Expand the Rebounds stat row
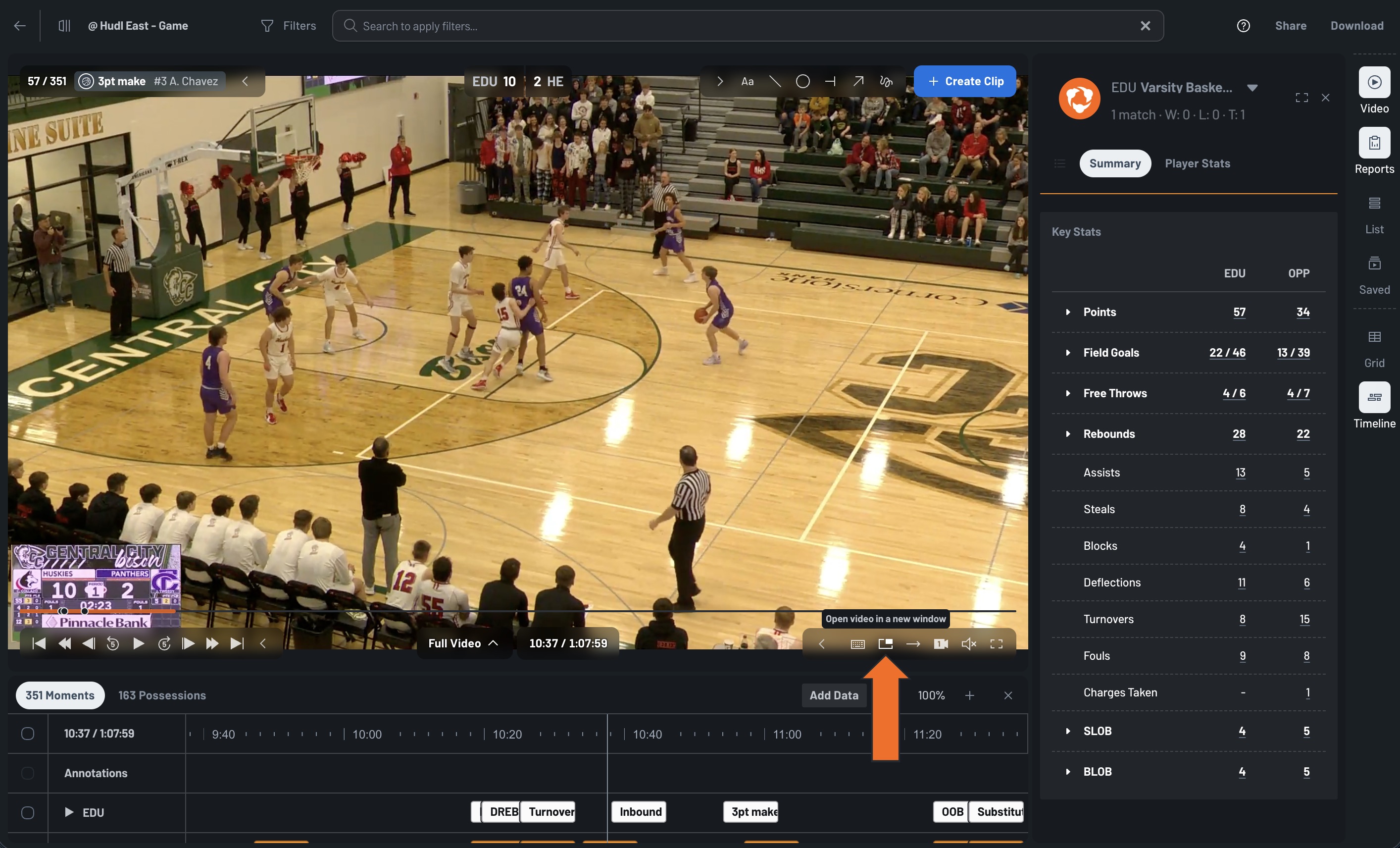Screen dimensions: 1400x848 (1068, 434)
